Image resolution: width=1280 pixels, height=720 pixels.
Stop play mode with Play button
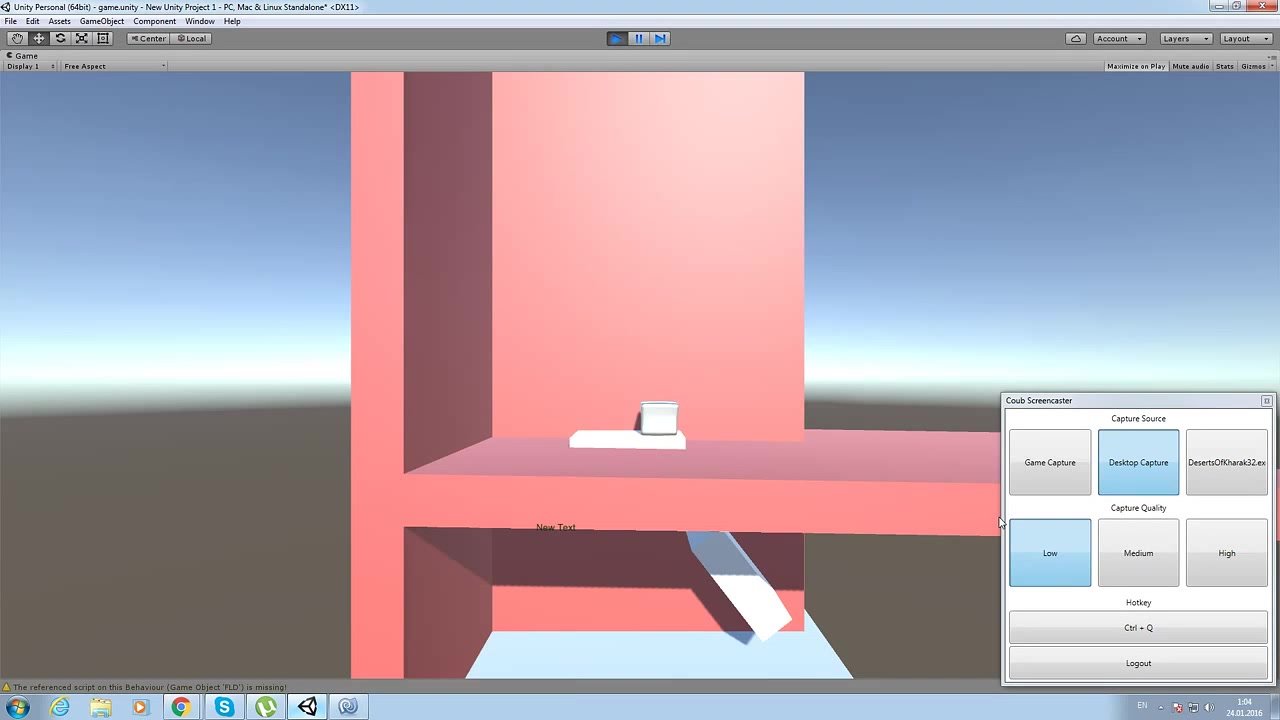(616, 38)
